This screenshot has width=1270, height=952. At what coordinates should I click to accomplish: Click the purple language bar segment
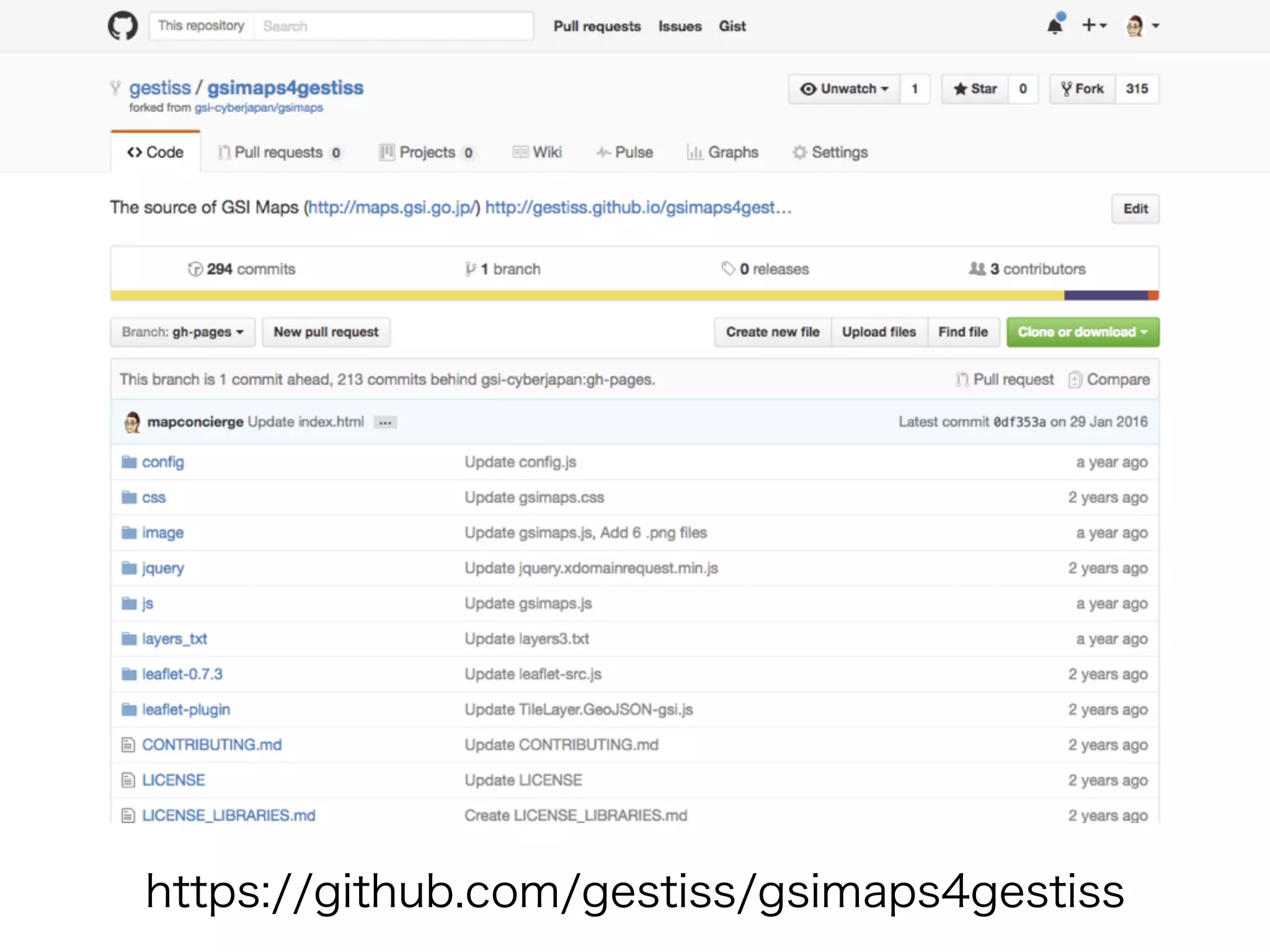point(1106,296)
